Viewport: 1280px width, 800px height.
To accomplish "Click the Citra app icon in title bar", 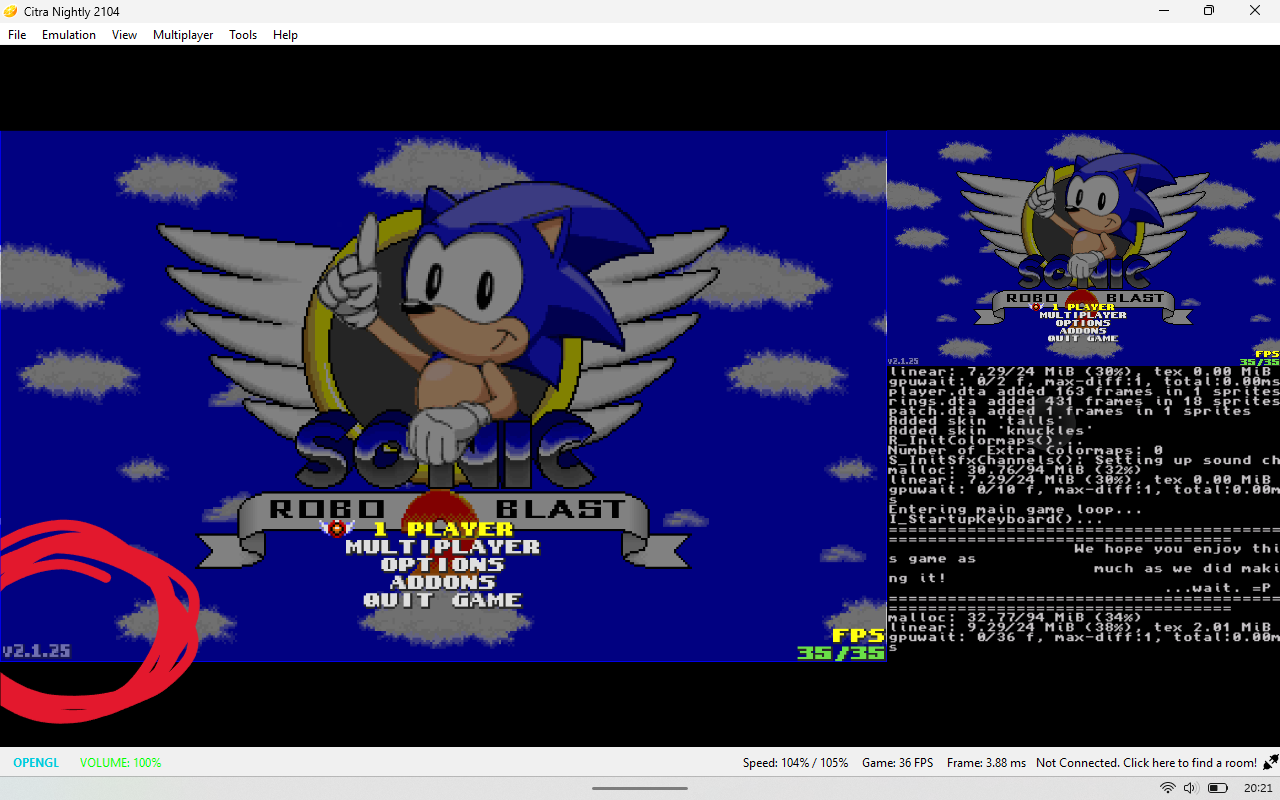I will [x=11, y=11].
